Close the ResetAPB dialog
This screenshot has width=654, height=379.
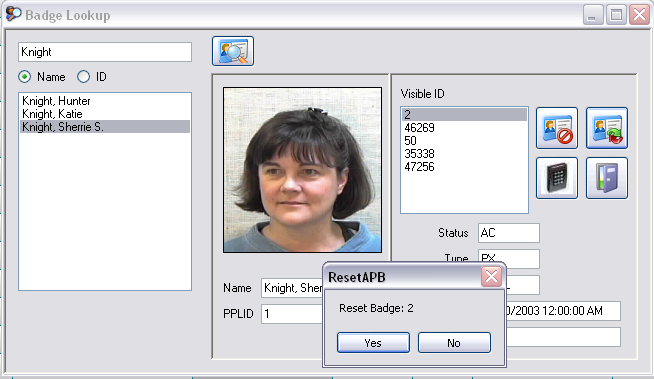tap(491, 276)
